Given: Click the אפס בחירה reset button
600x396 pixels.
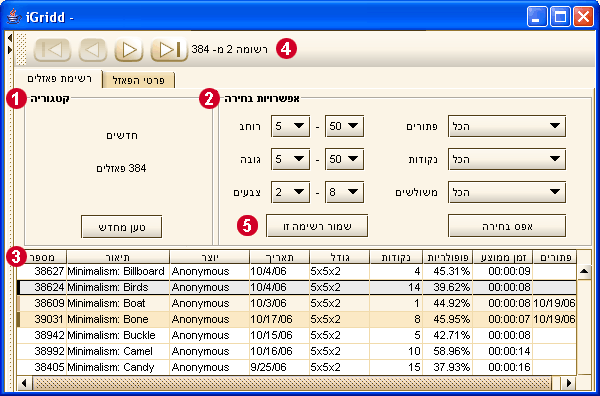Looking at the screenshot, I should point(507,226).
